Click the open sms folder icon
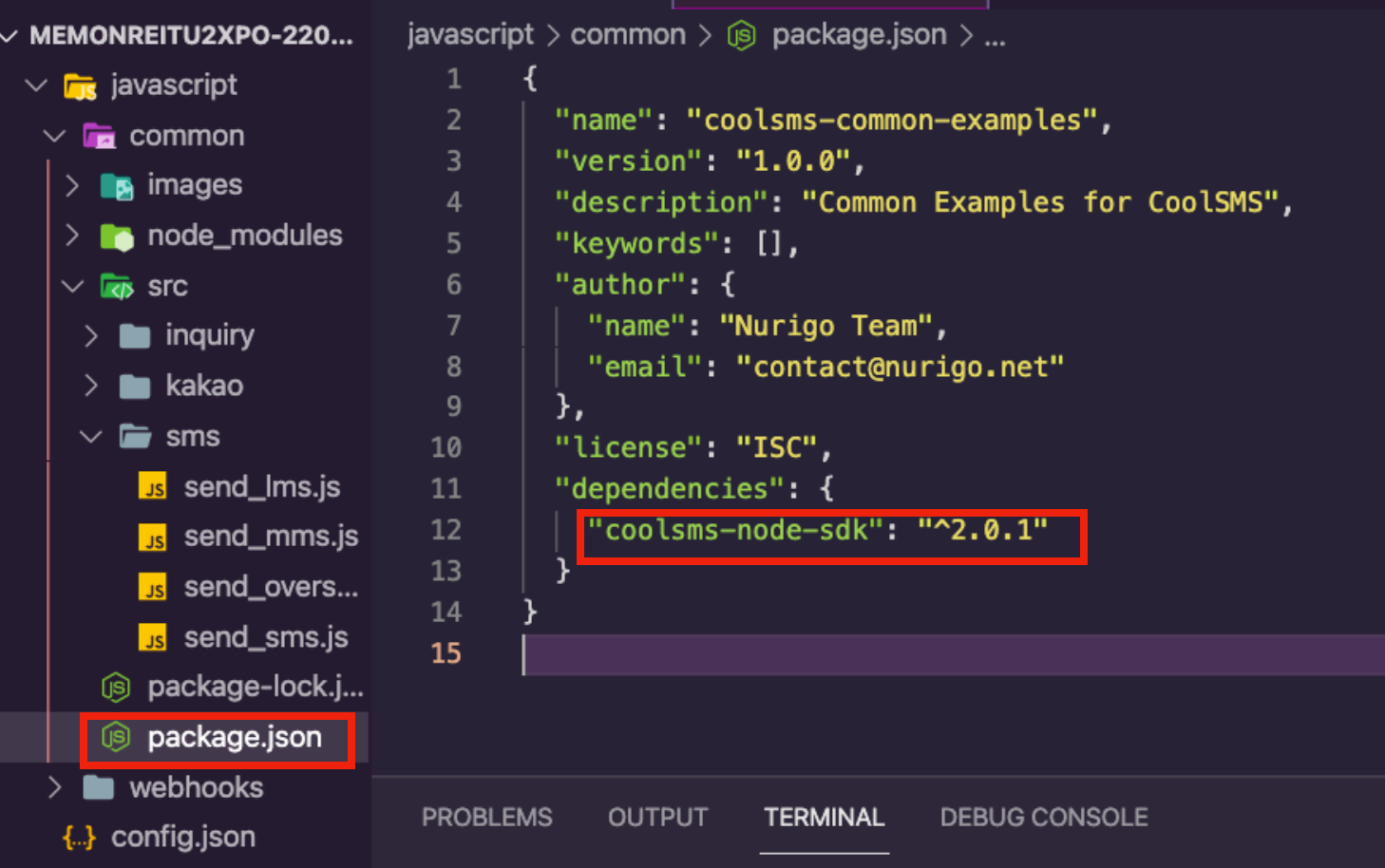Viewport: 1385px width, 868px height. coord(135,436)
